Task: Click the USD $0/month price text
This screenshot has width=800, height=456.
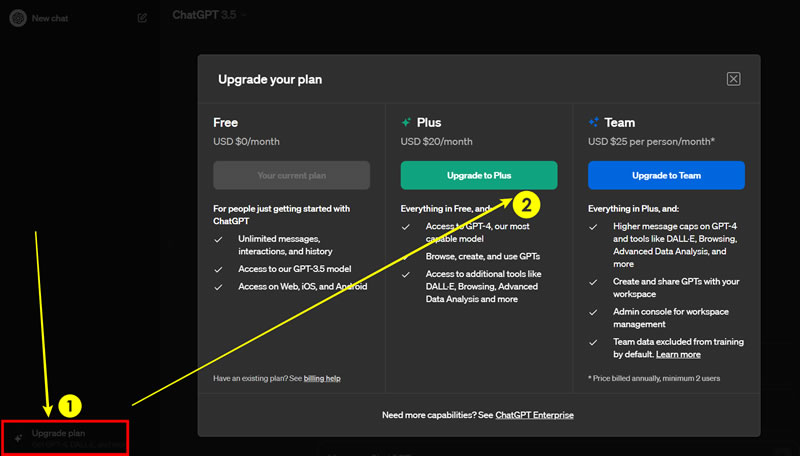Action: coord(246,142)
